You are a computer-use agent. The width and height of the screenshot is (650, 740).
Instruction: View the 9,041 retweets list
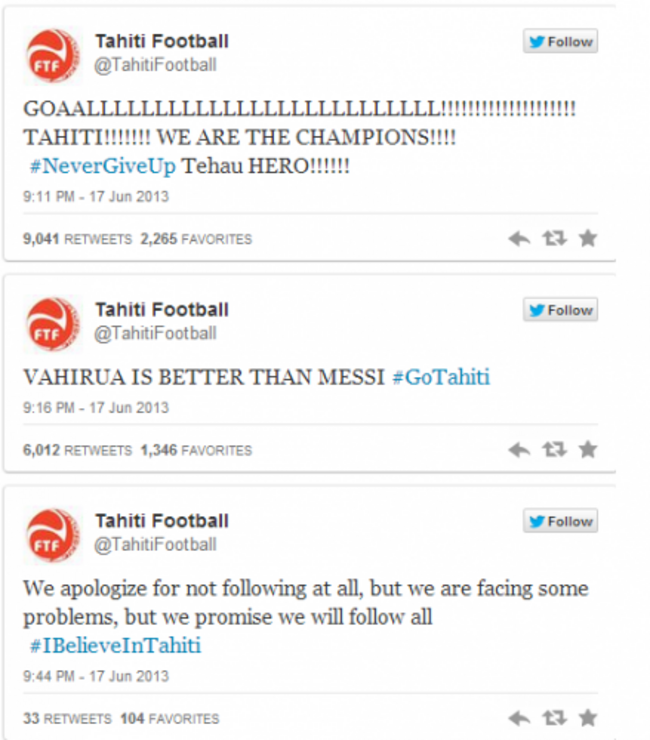click(77, 239)
